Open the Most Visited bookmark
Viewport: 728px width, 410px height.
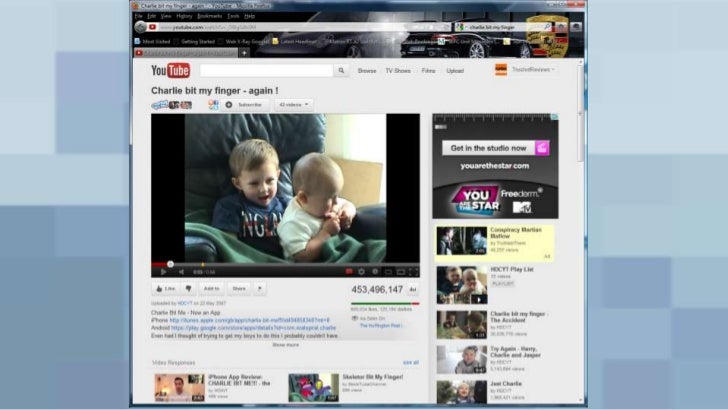[153, 41]
